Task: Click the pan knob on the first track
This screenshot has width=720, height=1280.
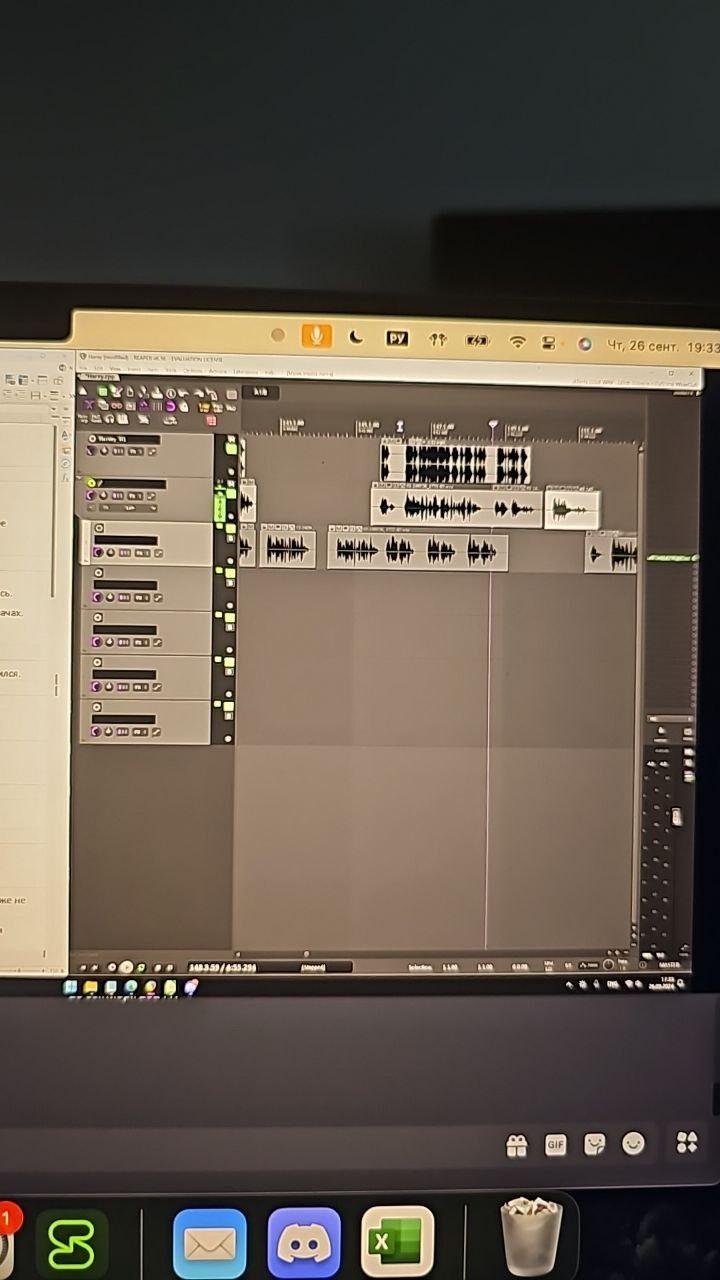Action: 104,451
